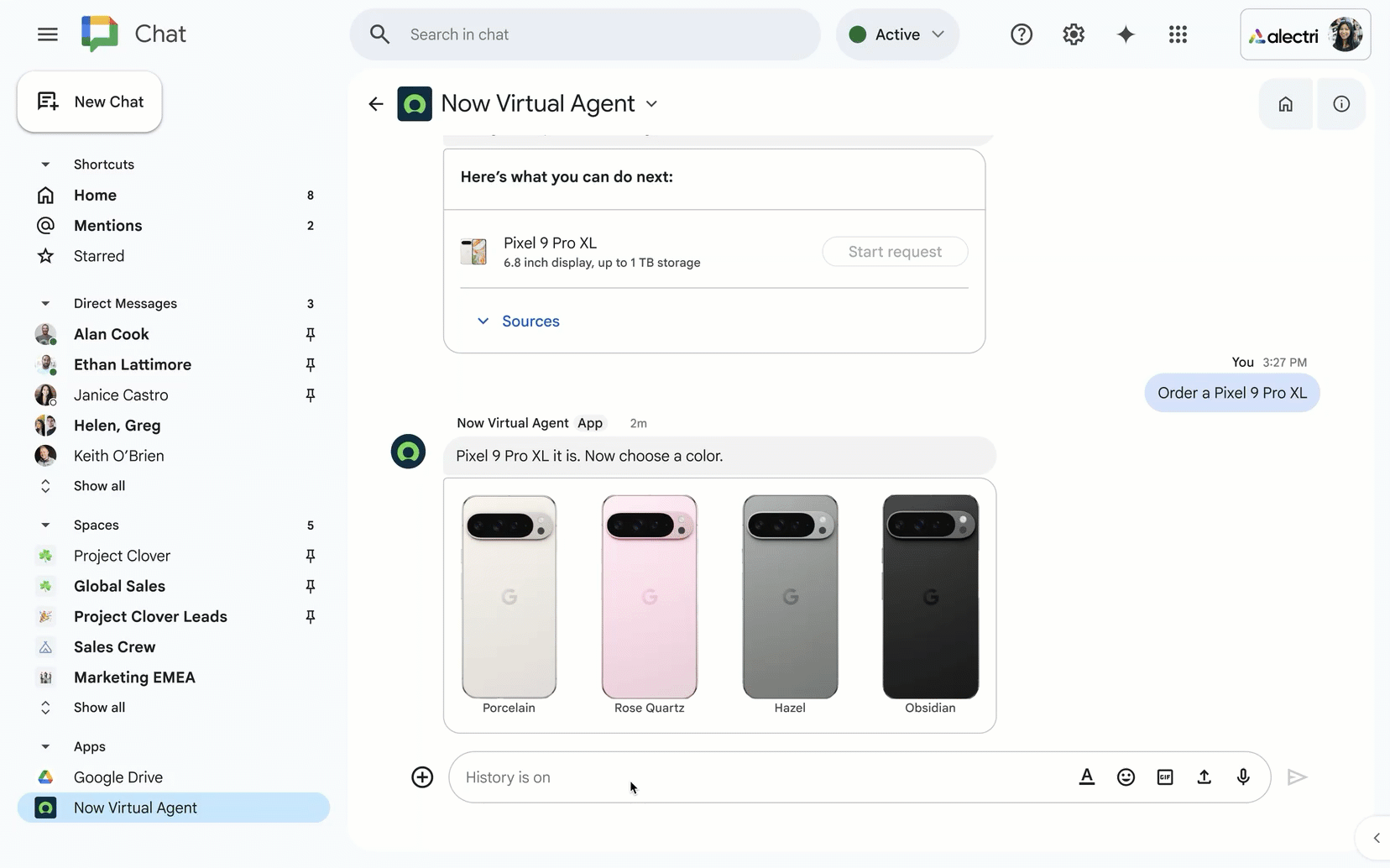Open the Mentions shortcut
Image resolution: width=1390 pixels, height=868 pixels.
[x=107, y=226]
